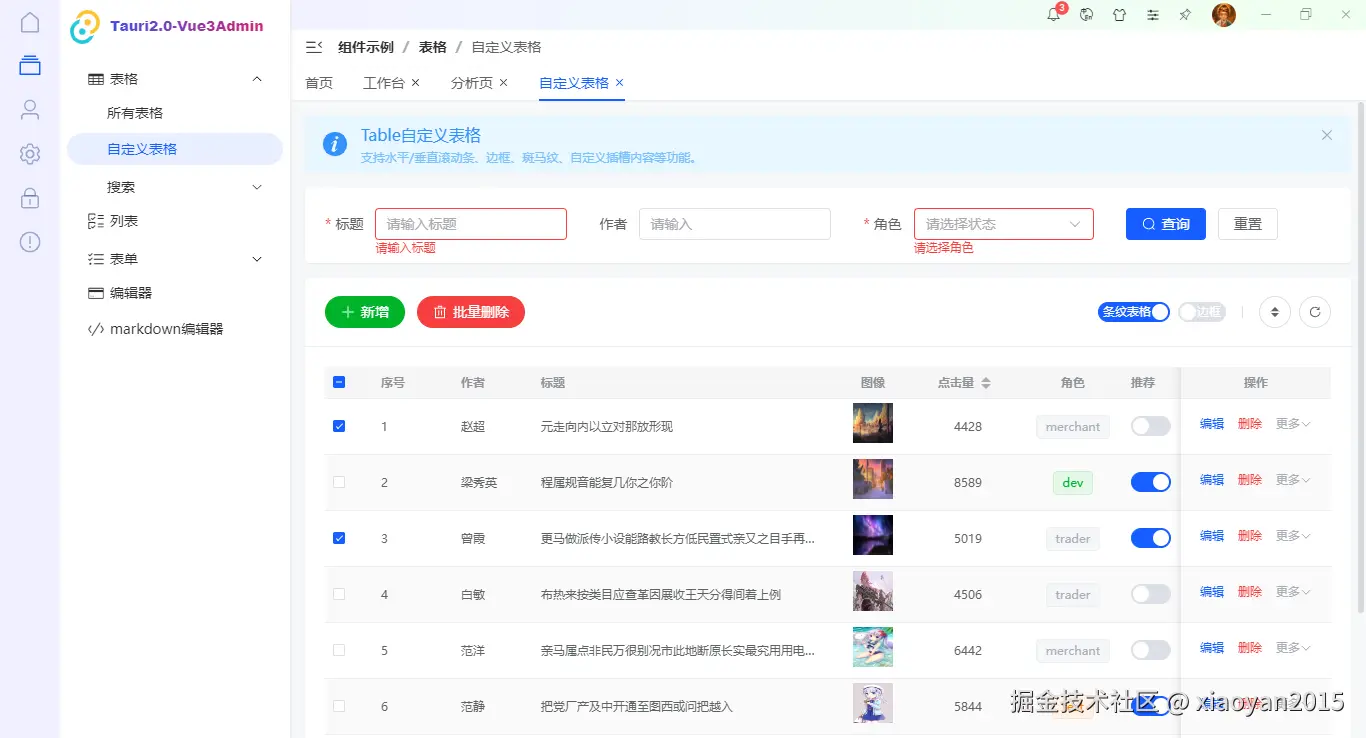Image resolution: width=1366 pixels, height=738 pixels.
Task: Open the 请选择状态 role dropdown
Action: point(1003,223)
